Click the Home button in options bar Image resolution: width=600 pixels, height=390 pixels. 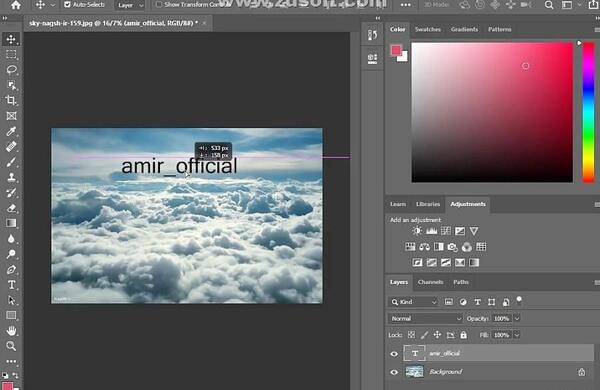(16, 5)
